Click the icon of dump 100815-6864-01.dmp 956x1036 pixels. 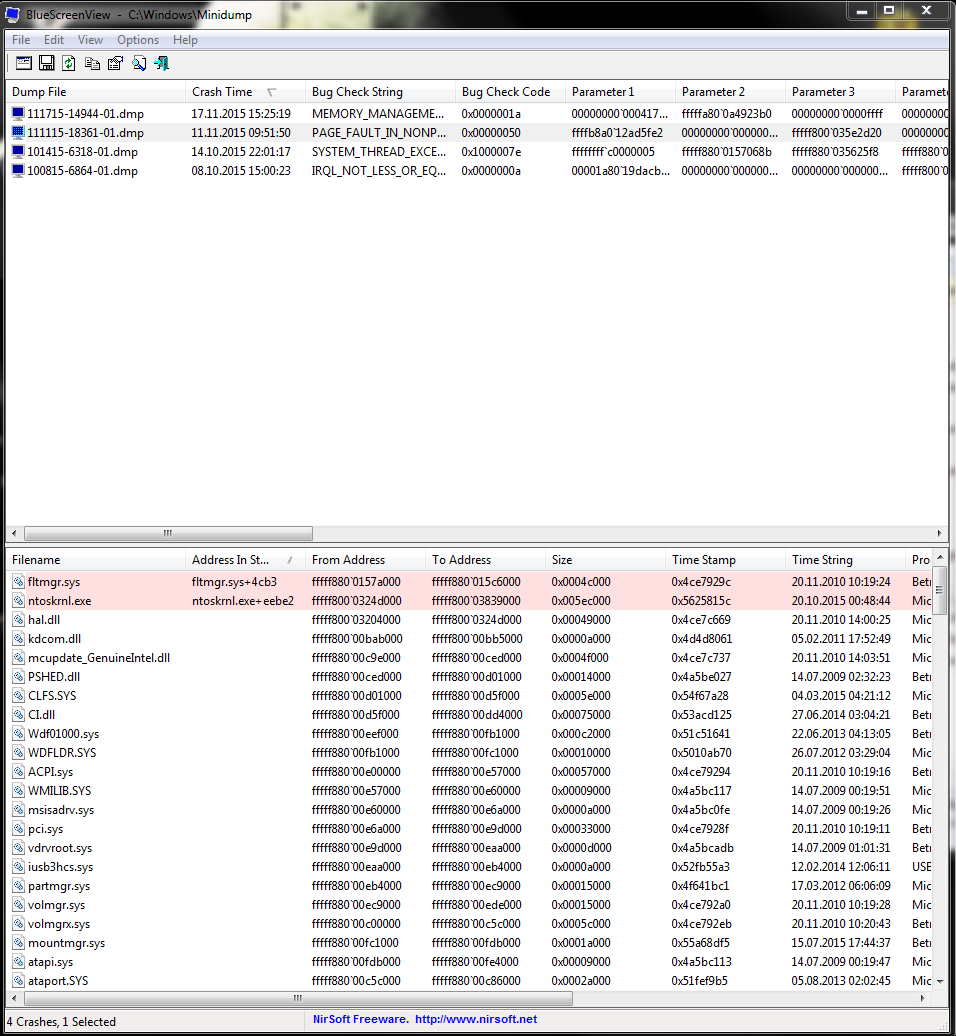click(x=18, y=171)
